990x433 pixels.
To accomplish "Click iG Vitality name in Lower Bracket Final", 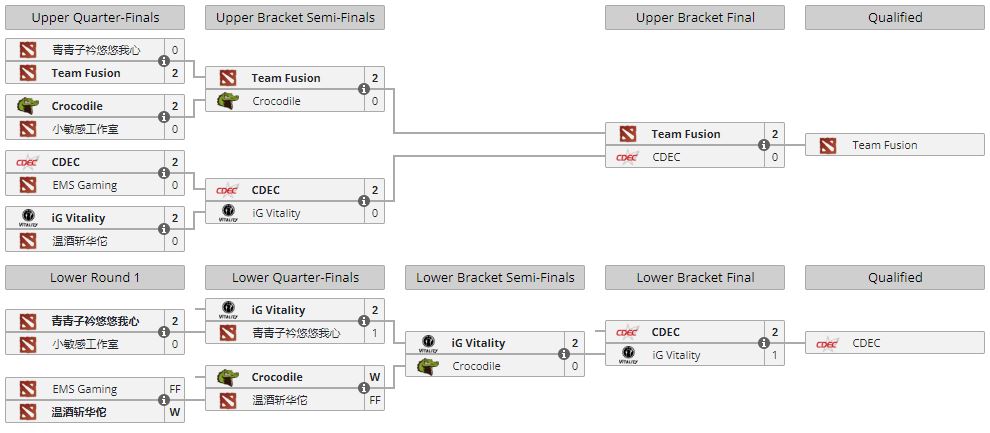I will (x=676, y=355).
